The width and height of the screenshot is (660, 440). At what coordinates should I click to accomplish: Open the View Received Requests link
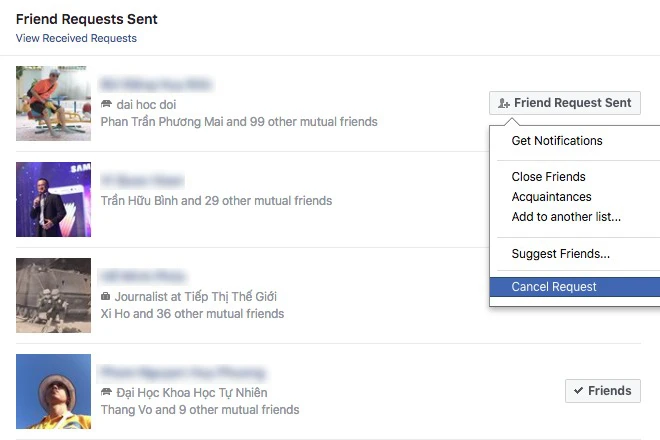pos(76,39)
